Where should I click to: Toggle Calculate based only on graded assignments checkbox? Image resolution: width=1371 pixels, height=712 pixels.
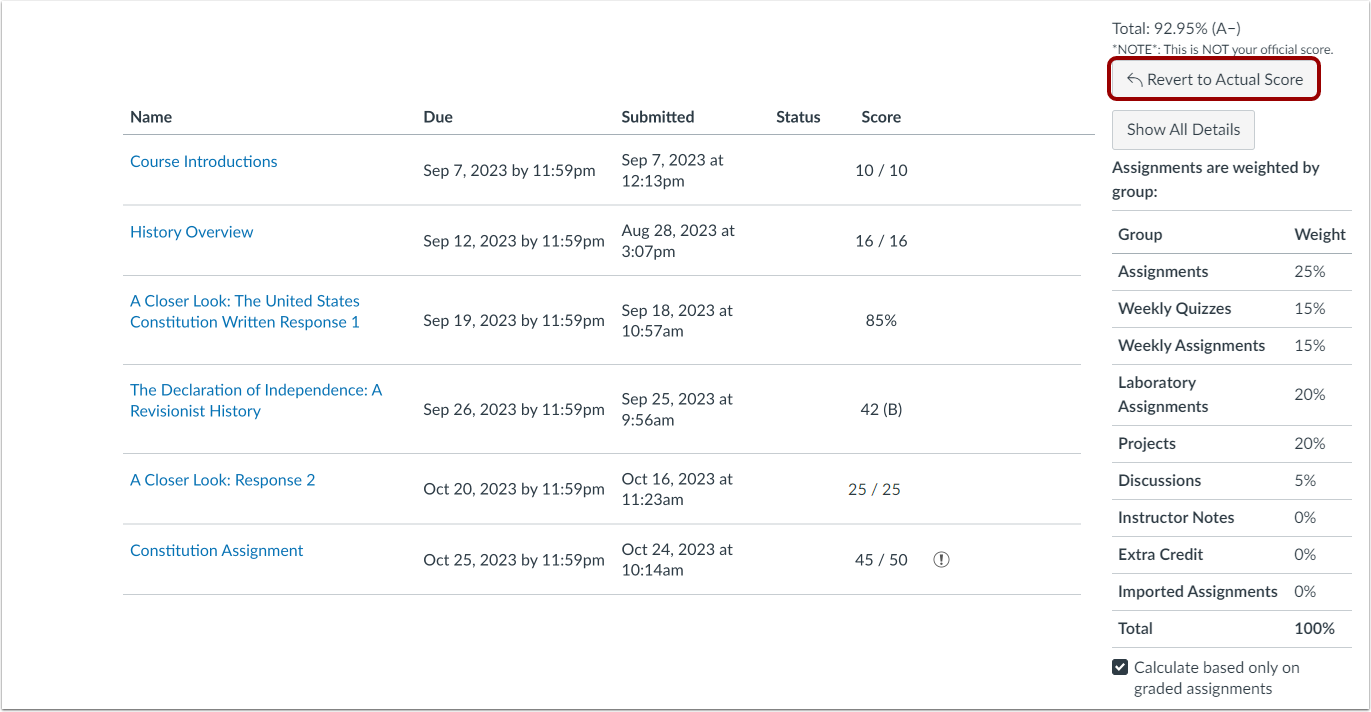click(1120, 668)
